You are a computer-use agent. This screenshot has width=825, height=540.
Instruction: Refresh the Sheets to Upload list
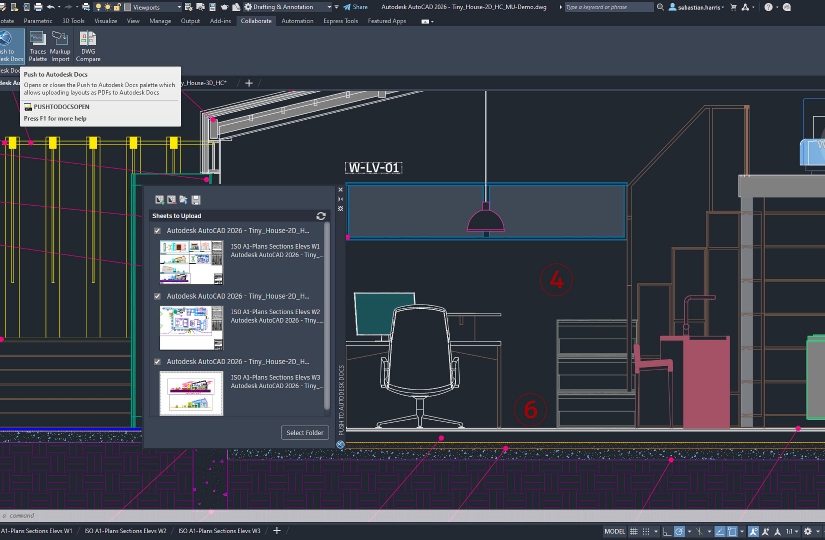click(x=321, y=216)
